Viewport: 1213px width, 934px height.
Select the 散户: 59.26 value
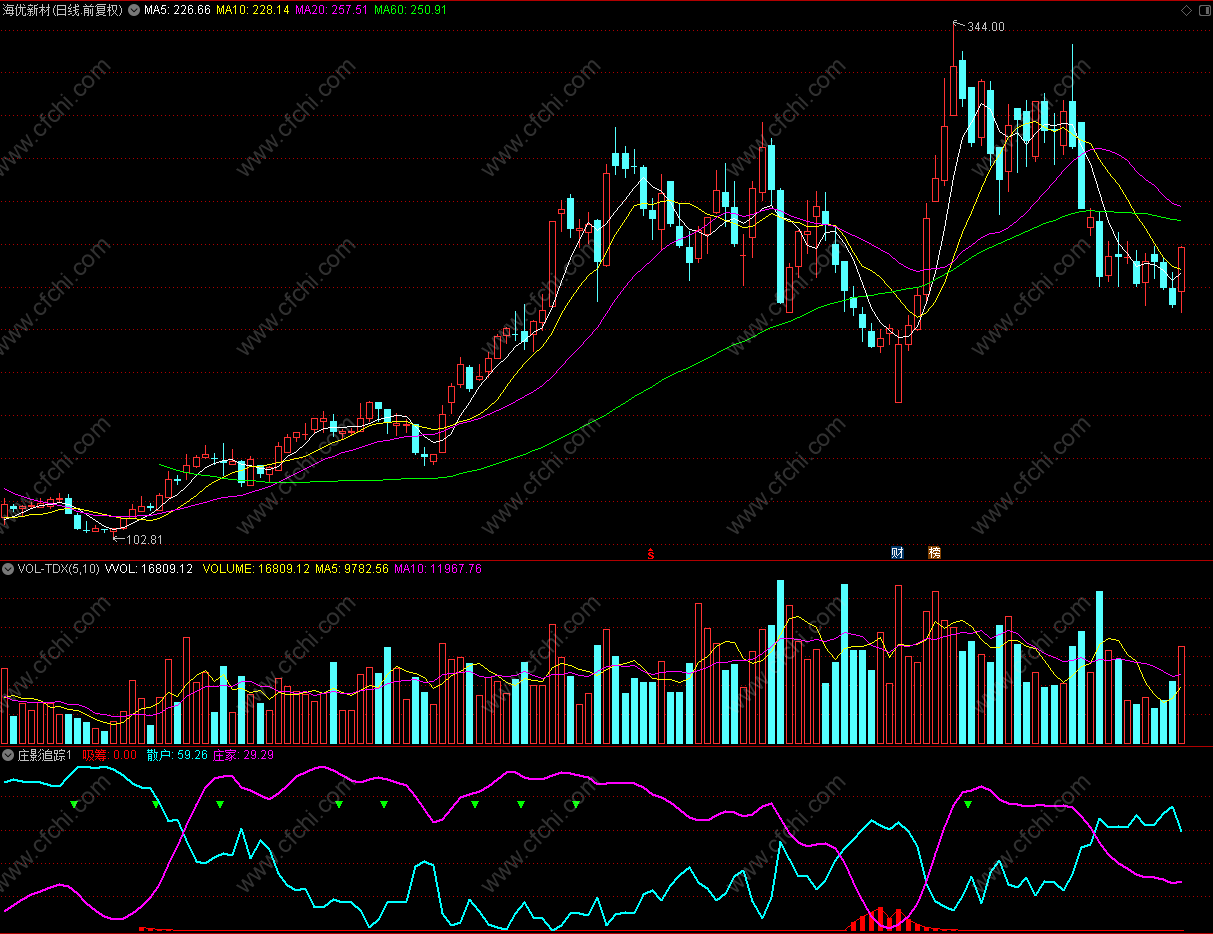177,755
